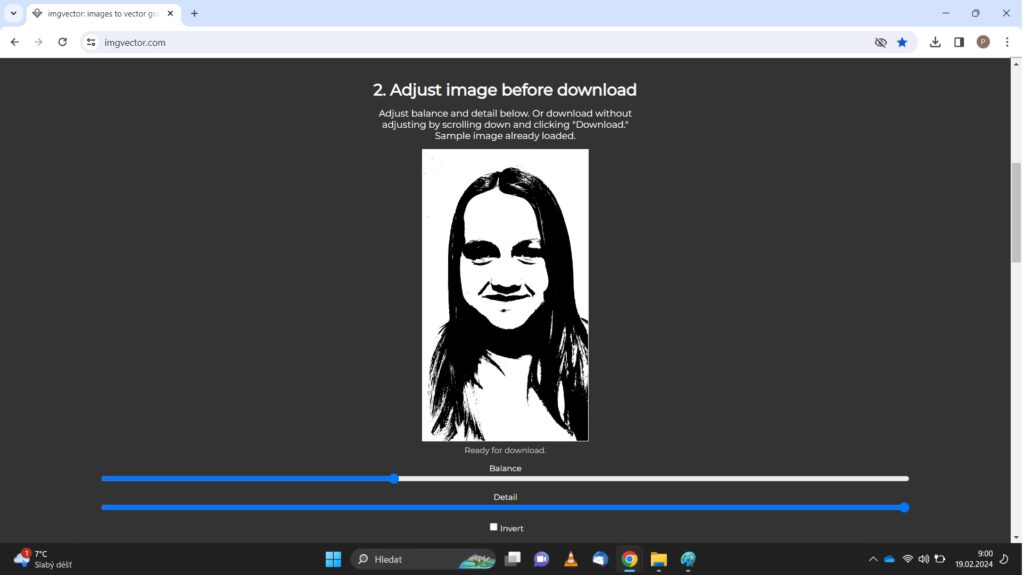Viewport: 1024px width, 575px height.
Task: Click the third-party cookies blocked eye icon
Action: tap(880, 42)
